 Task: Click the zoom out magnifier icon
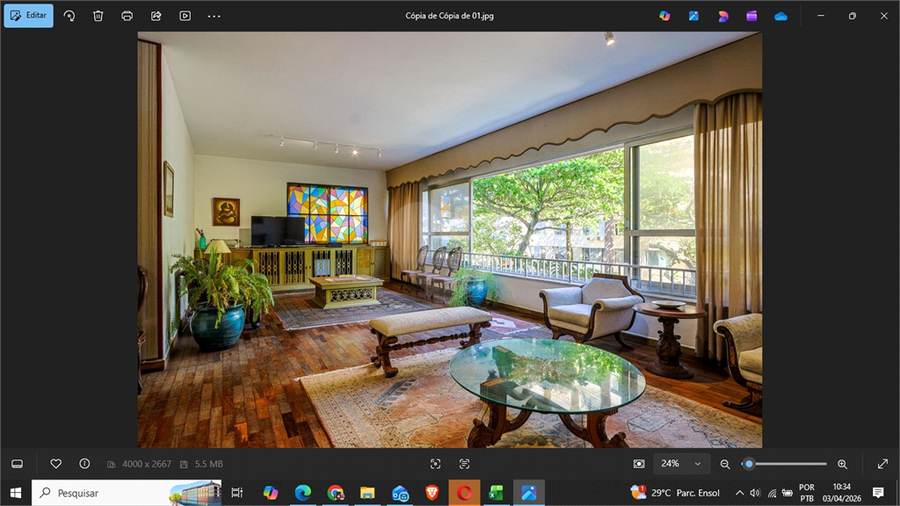point(725,464)
